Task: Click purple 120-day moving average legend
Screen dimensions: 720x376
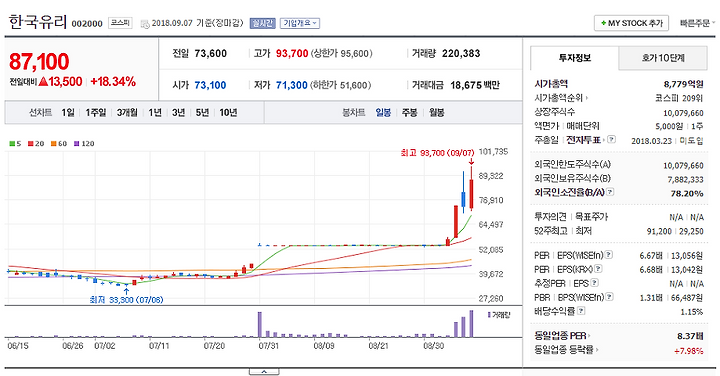Action: coord(84,144)
